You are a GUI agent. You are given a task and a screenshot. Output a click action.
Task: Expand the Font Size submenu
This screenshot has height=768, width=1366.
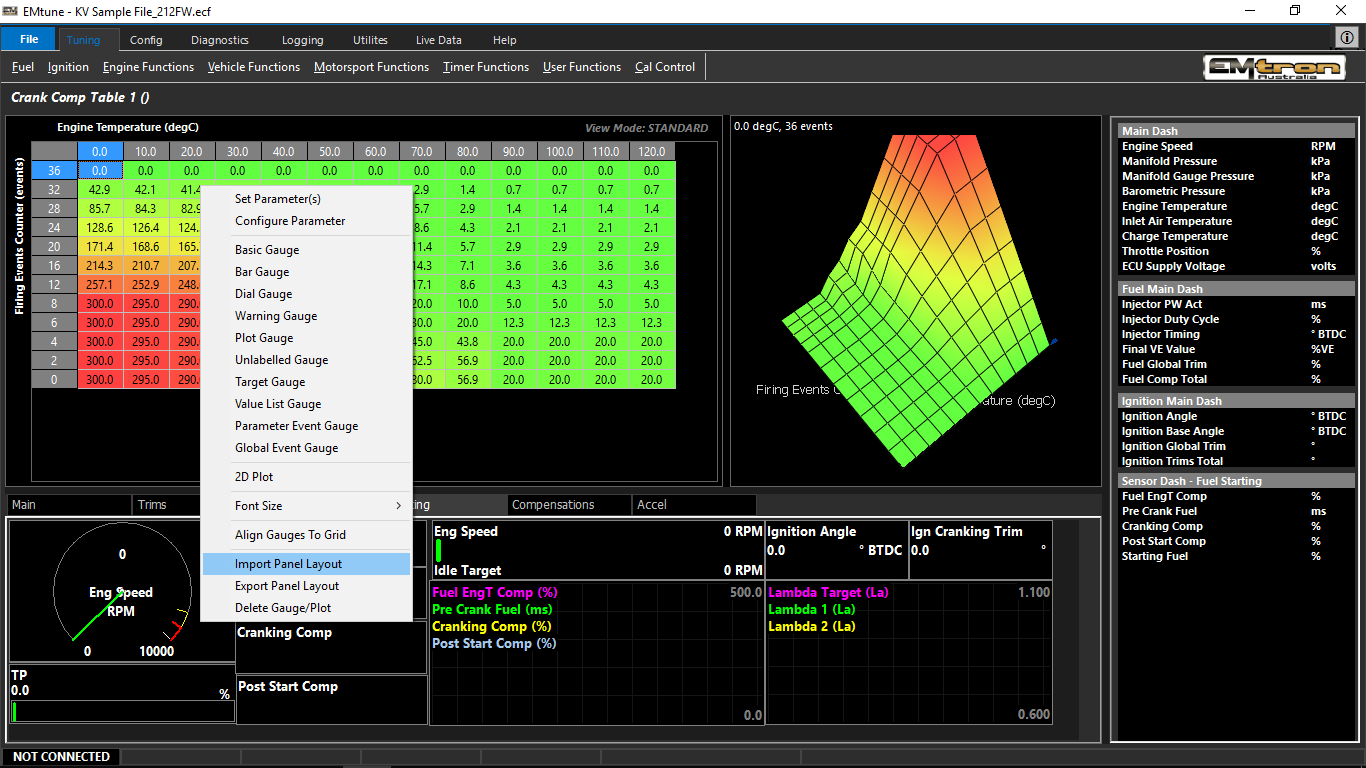coord(307,506)
